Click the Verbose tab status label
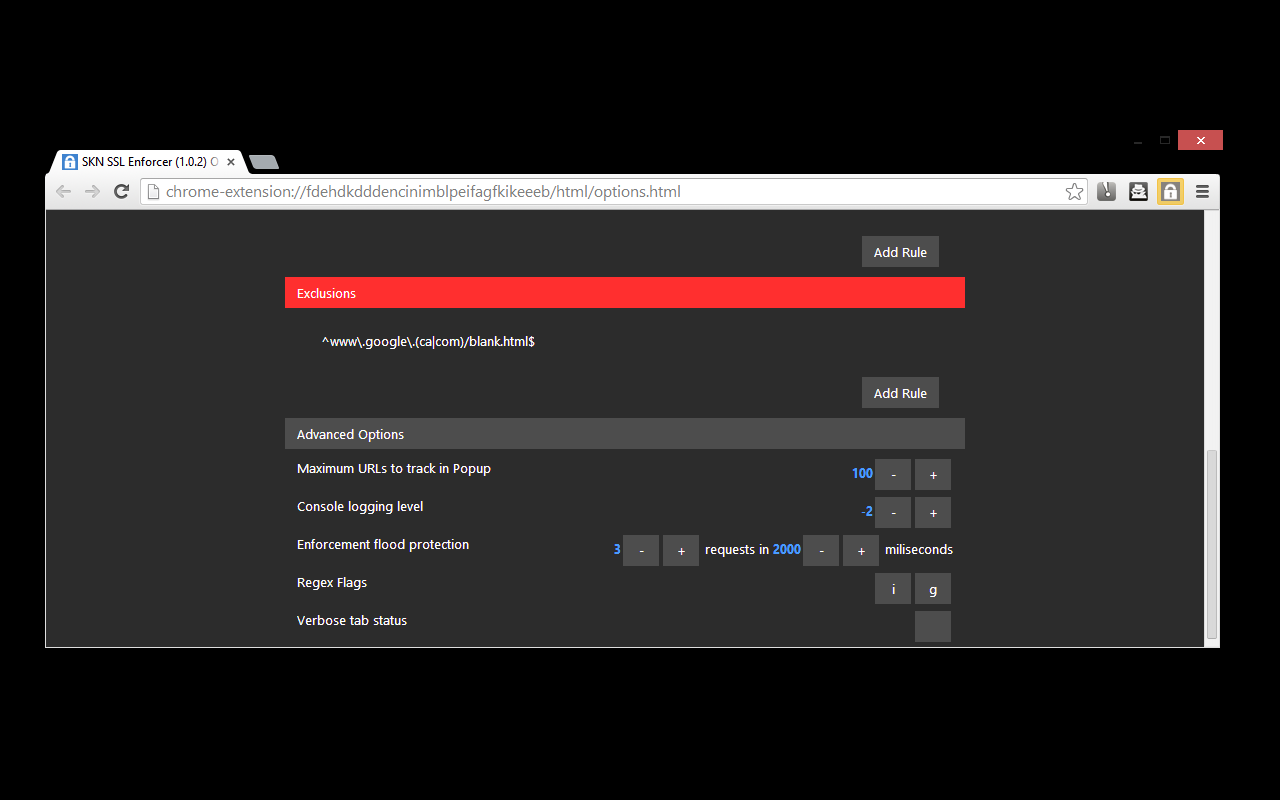 click(x=352, y=621)
